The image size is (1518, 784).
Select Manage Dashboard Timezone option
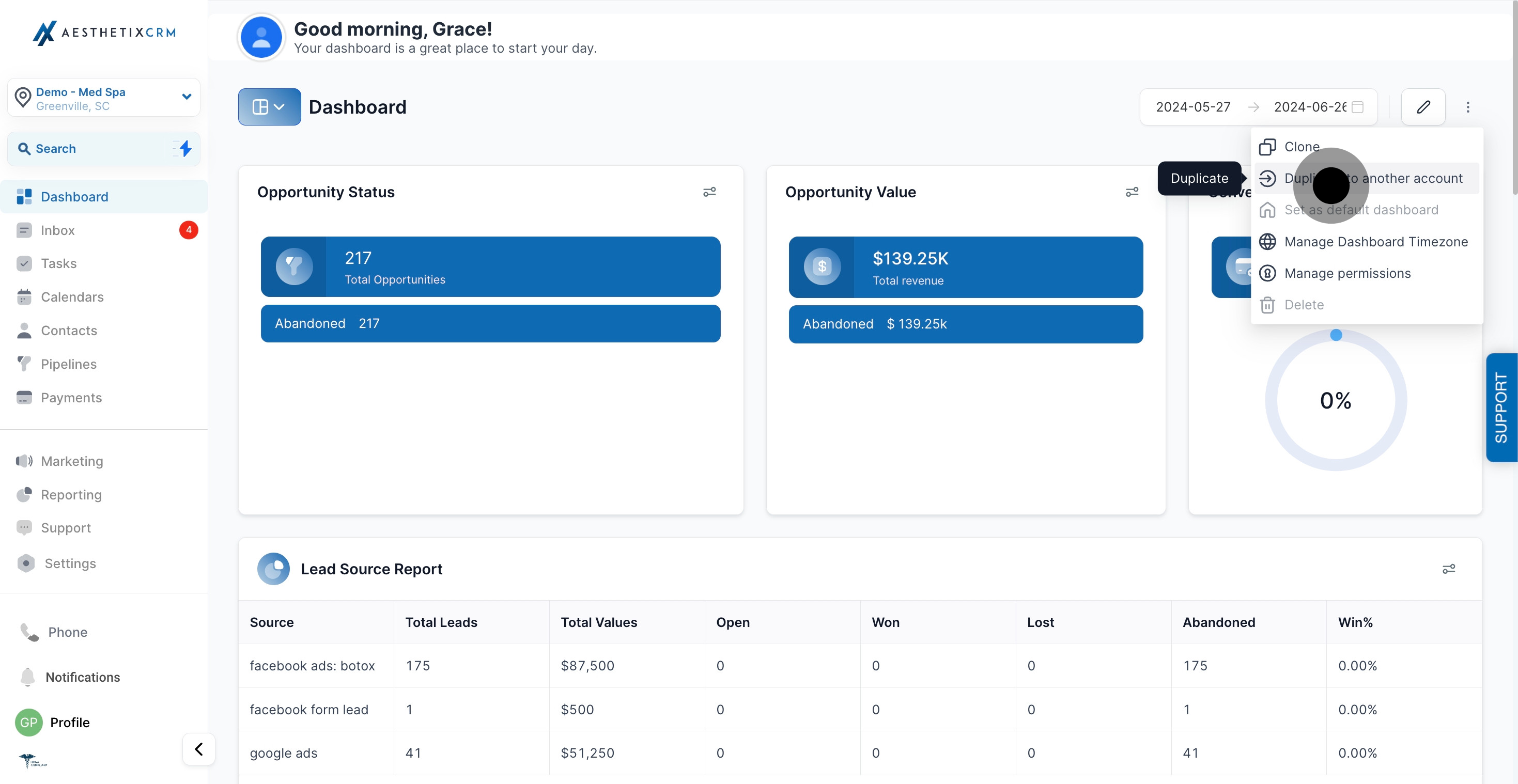tap(1375, 242)
